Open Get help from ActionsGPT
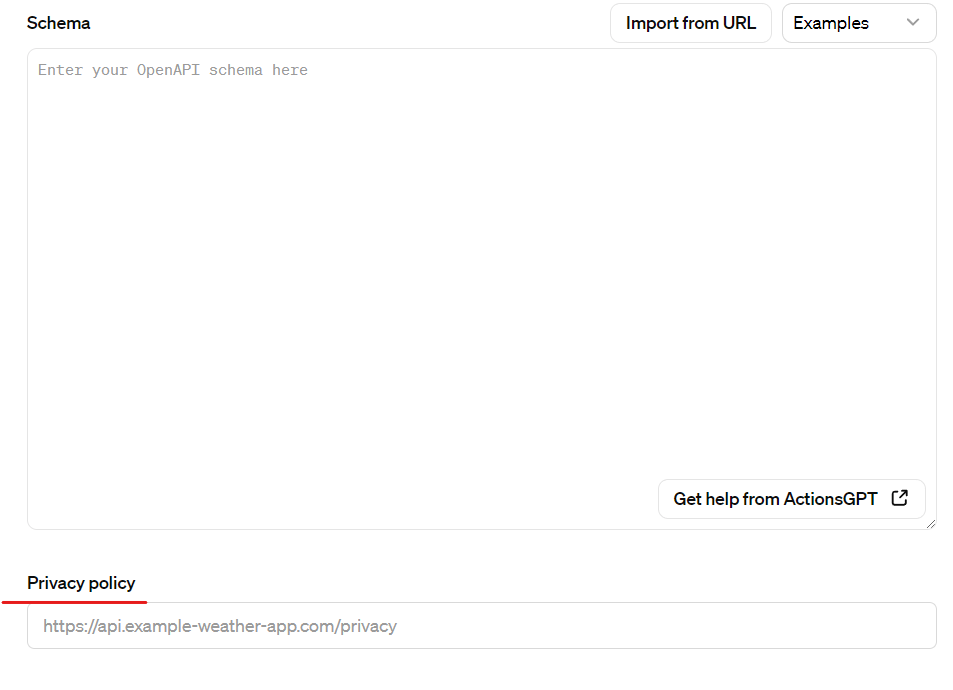The image size is (953, 690). 791,499
